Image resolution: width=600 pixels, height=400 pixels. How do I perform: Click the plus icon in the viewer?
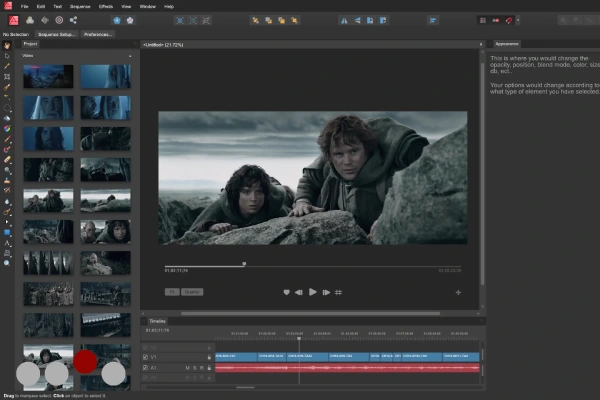pyautogui.click(x=458, y=292)
